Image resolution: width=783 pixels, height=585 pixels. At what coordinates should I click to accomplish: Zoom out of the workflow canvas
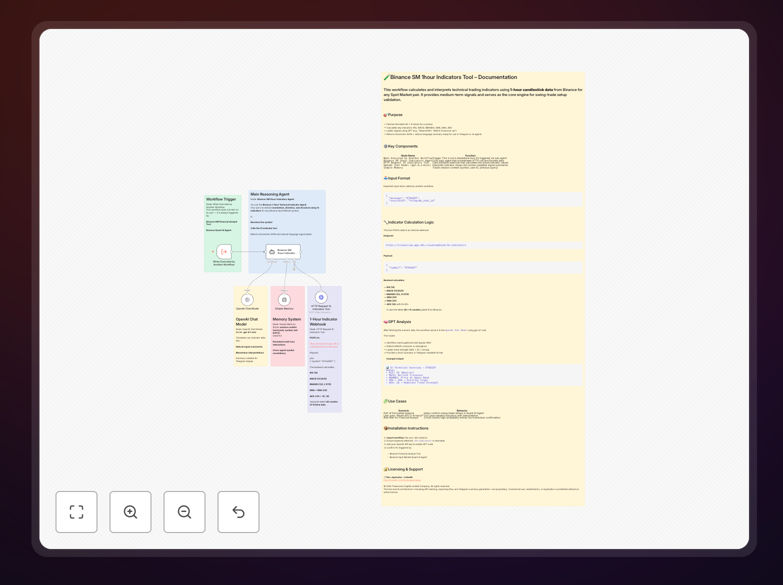[x=184, y=512]
